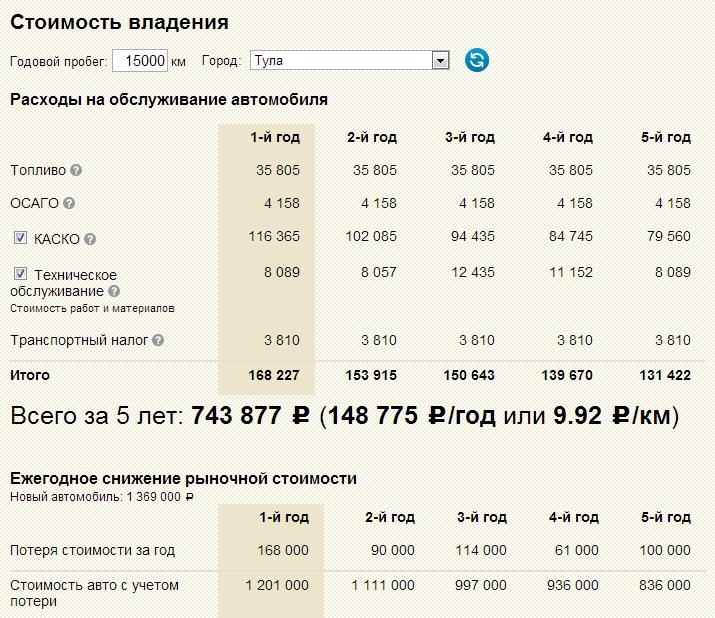The width and height of the screenshot is (715, 618).
Task: Click the Новый автомобиль: 1 369 000 note
Action: (x=102, y=497)
